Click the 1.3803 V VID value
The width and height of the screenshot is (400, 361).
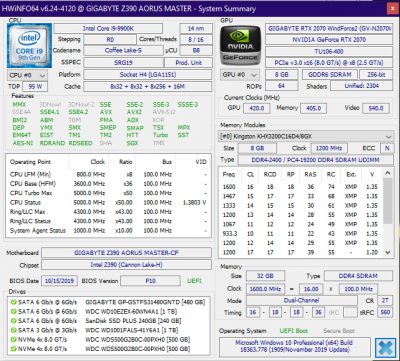195,202
